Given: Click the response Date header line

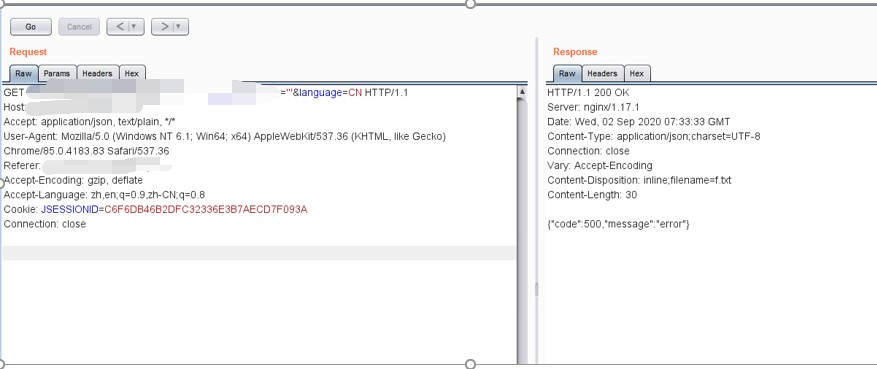Looking at the screenshot, I should tap(638, 122).
